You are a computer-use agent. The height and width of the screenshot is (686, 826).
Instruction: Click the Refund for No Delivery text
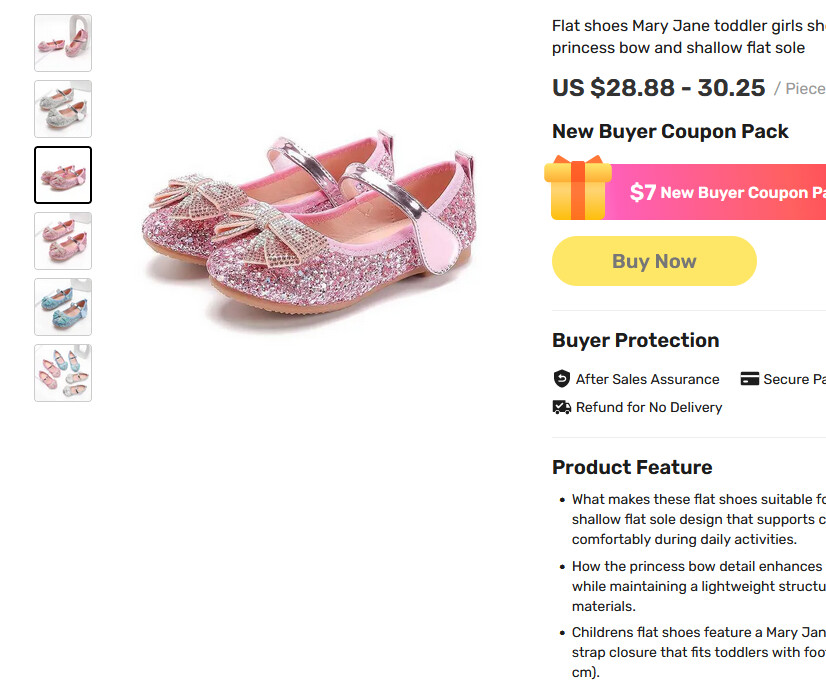[648, 407]
